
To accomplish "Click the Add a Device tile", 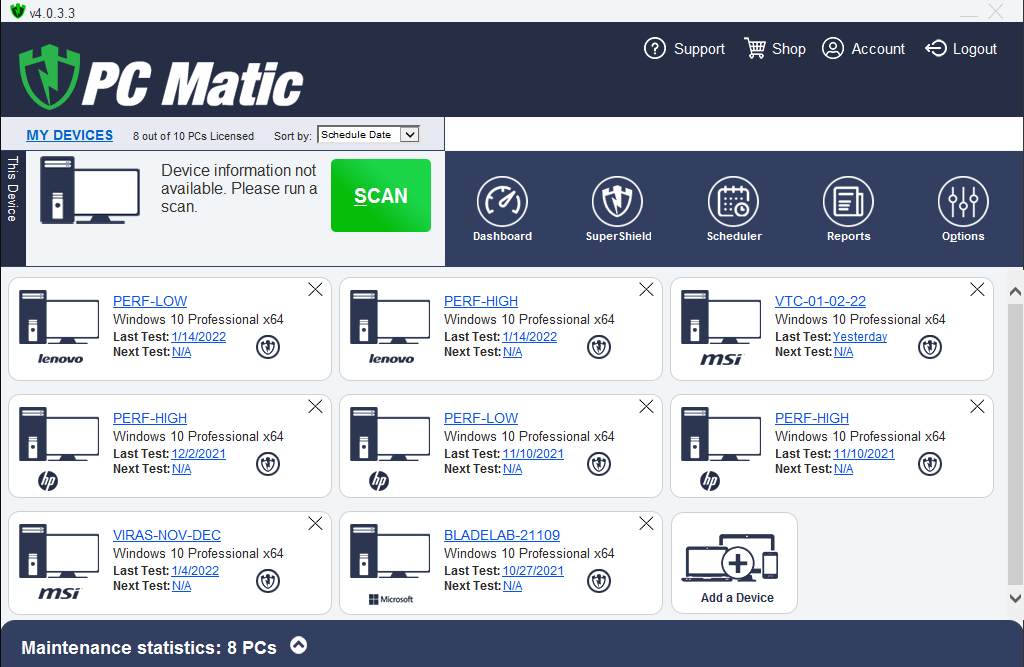I will (734, 564).
